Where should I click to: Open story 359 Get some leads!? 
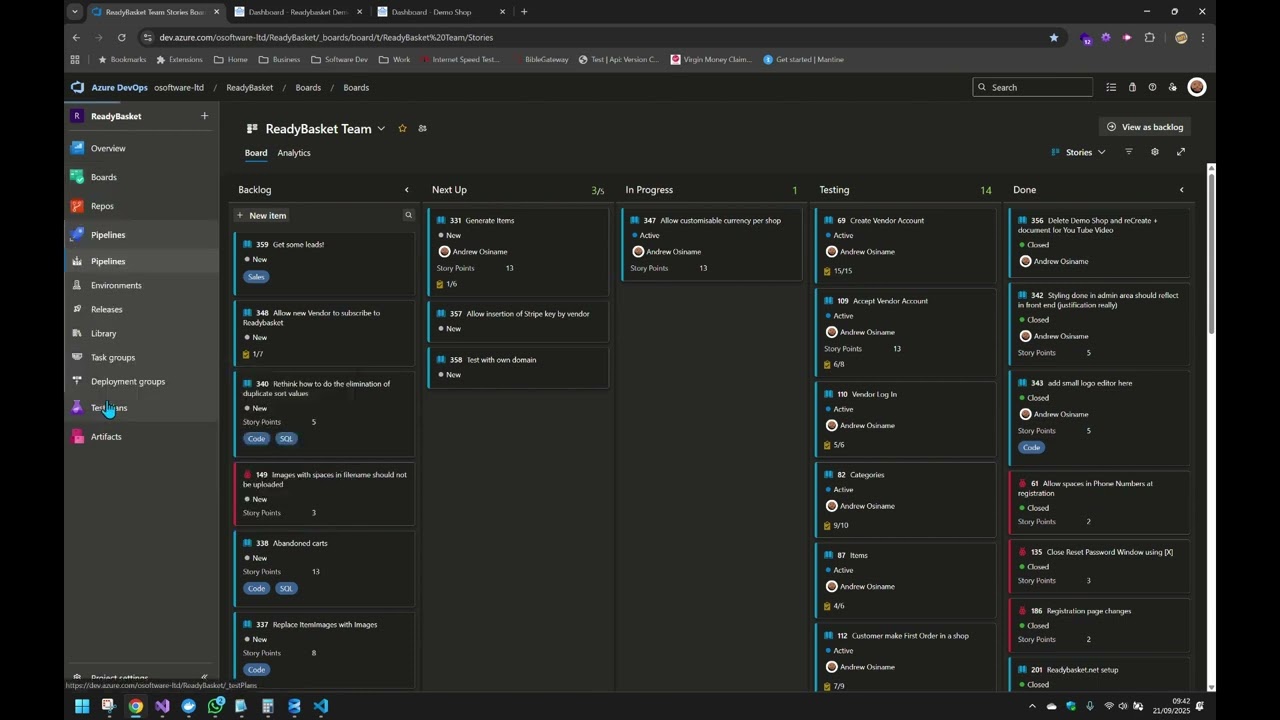point(298,244)
